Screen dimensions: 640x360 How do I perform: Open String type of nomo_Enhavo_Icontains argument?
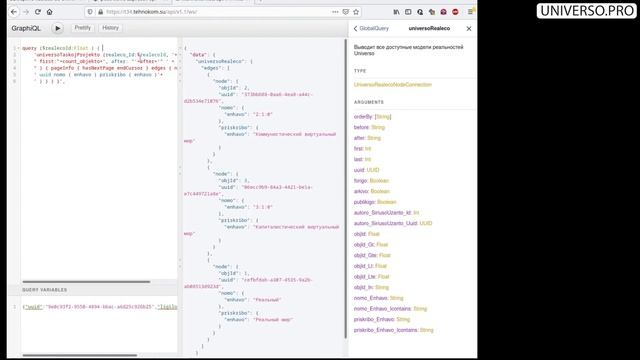pyautogui.click(x=420, y=309)
